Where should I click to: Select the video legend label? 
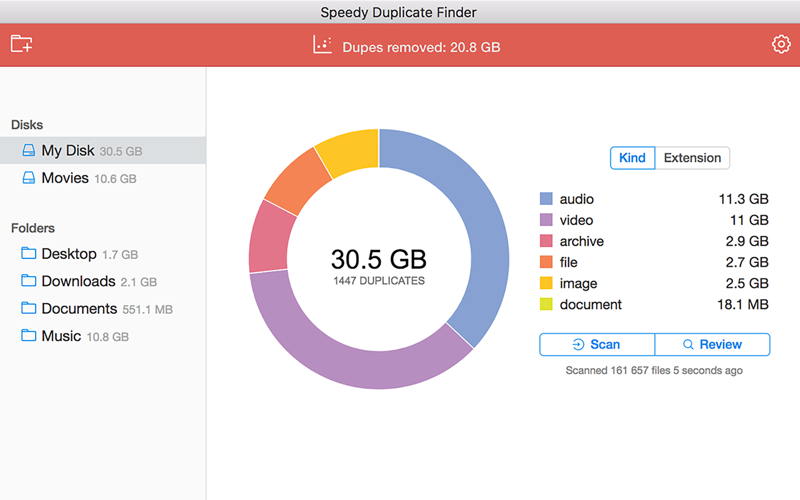(576, 220)
